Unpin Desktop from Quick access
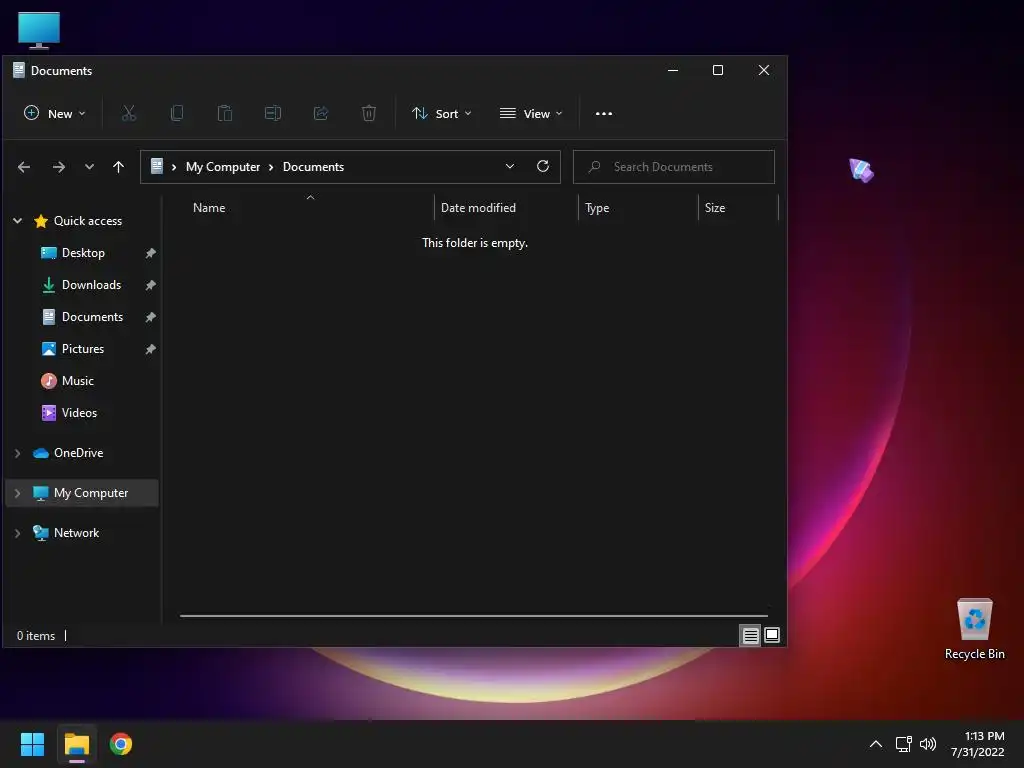Screen dimensions: 1024x768 tap(150, 253)
